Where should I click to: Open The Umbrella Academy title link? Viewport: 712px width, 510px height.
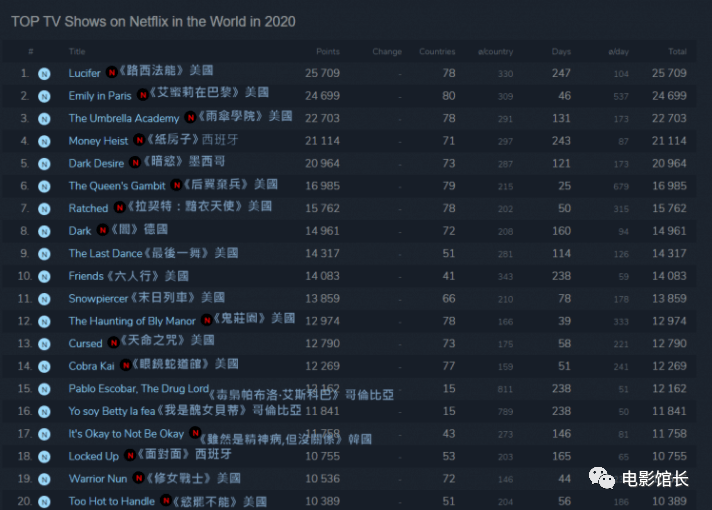124,119
